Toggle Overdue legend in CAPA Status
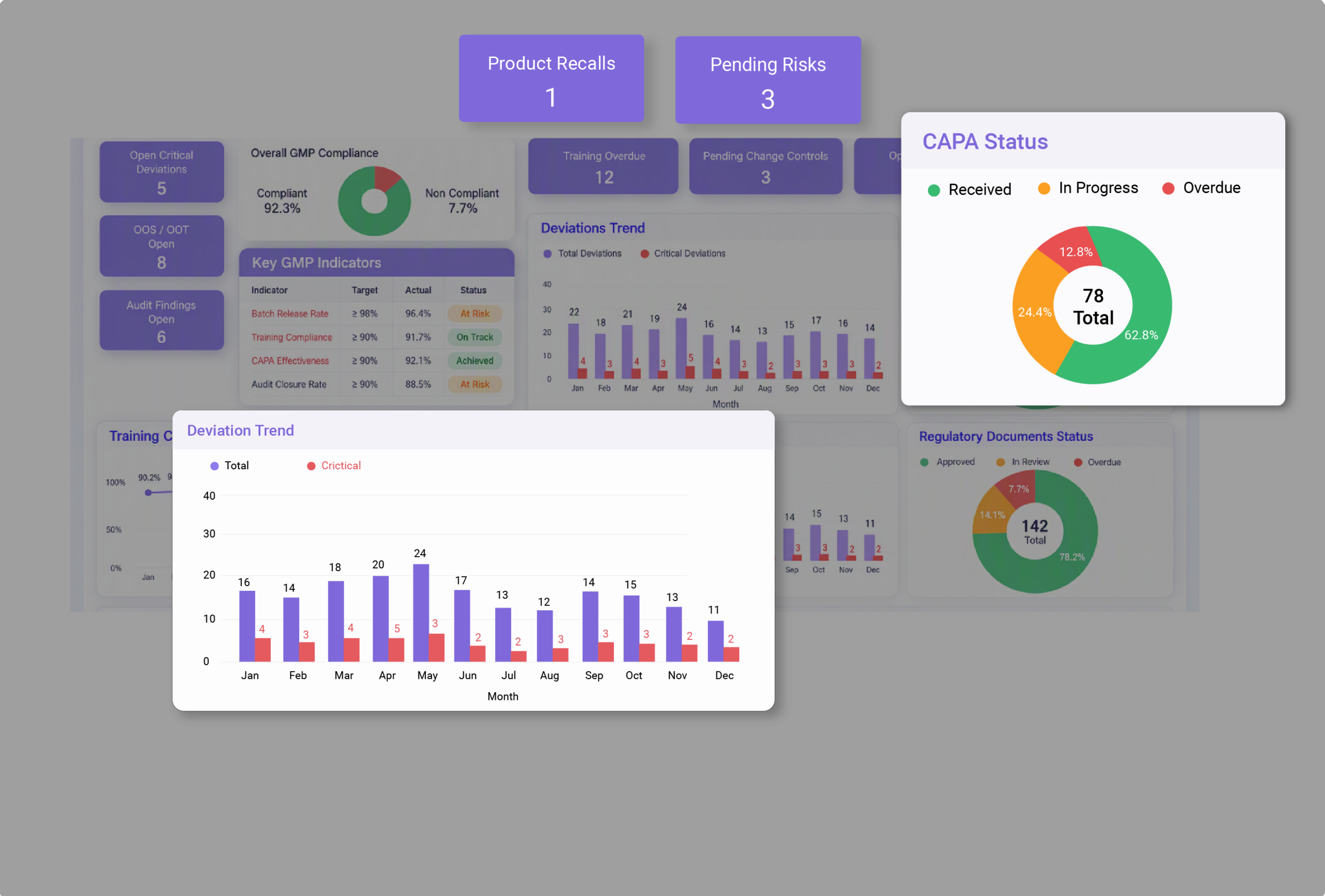 [x=1201, y=188]
